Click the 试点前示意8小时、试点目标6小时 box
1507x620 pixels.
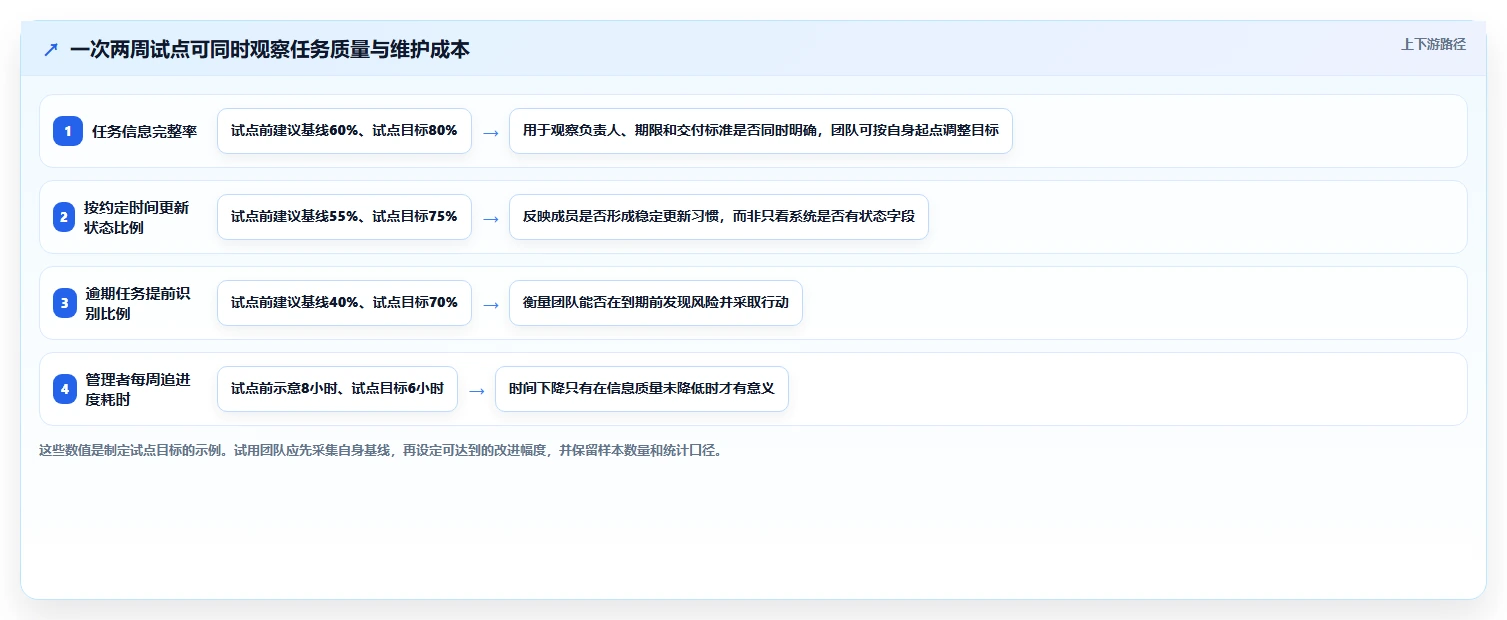(337, 389)
